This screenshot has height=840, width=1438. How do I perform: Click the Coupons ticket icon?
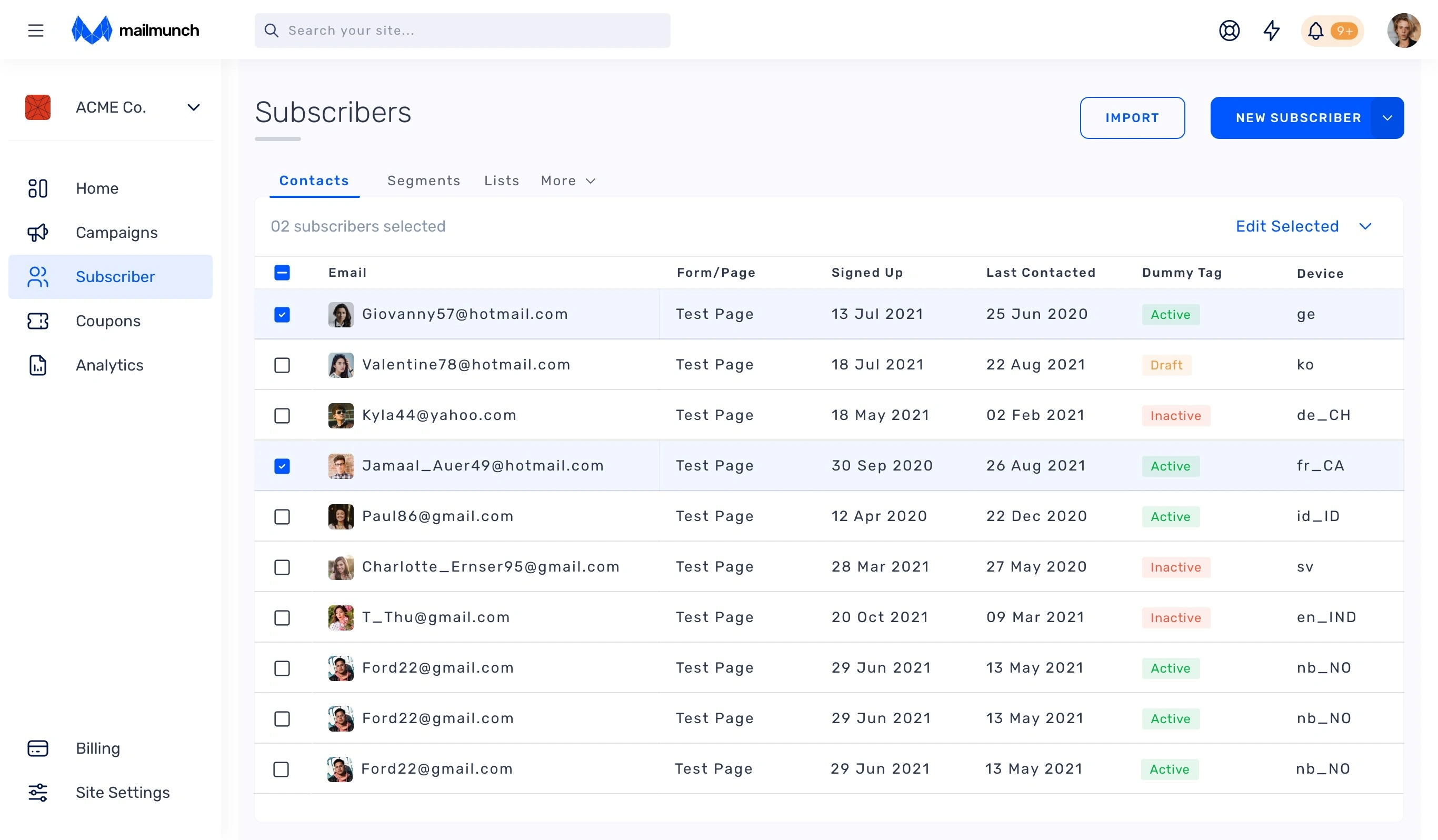pyautogui.click(x=38, y=321)
